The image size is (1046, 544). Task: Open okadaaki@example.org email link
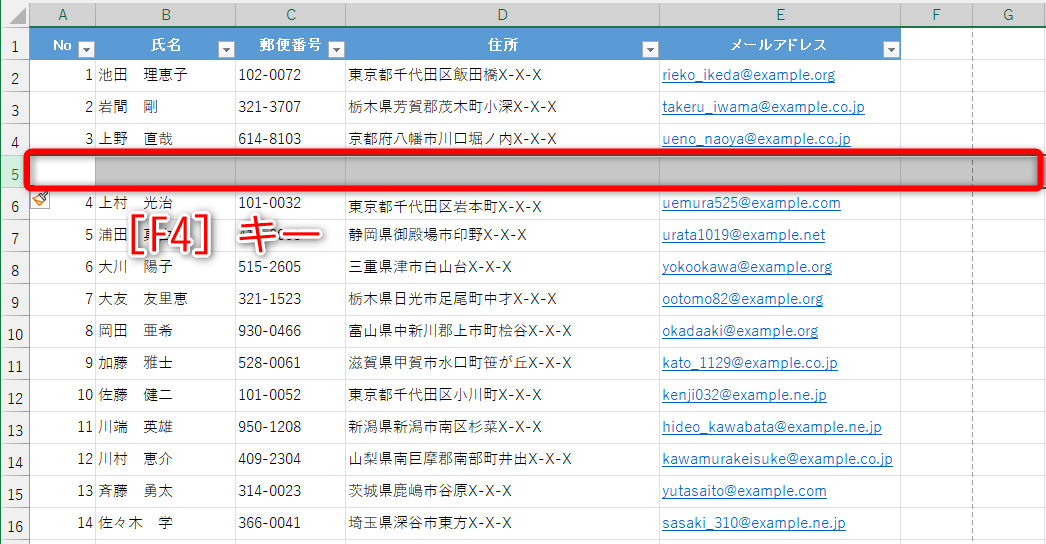click(740, 331)
